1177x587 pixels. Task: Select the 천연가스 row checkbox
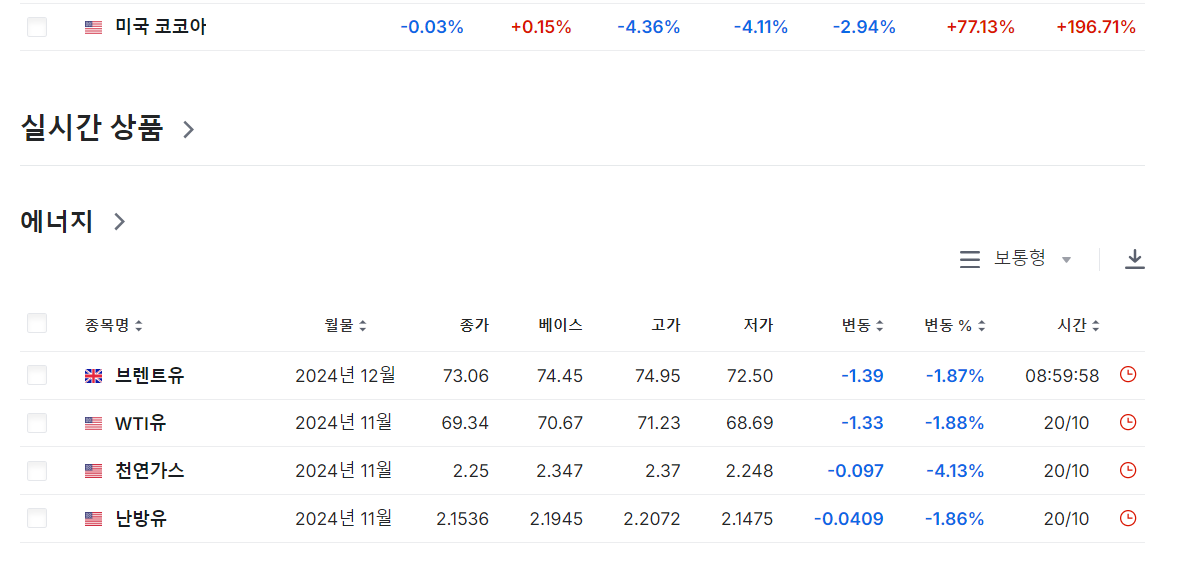37,471
